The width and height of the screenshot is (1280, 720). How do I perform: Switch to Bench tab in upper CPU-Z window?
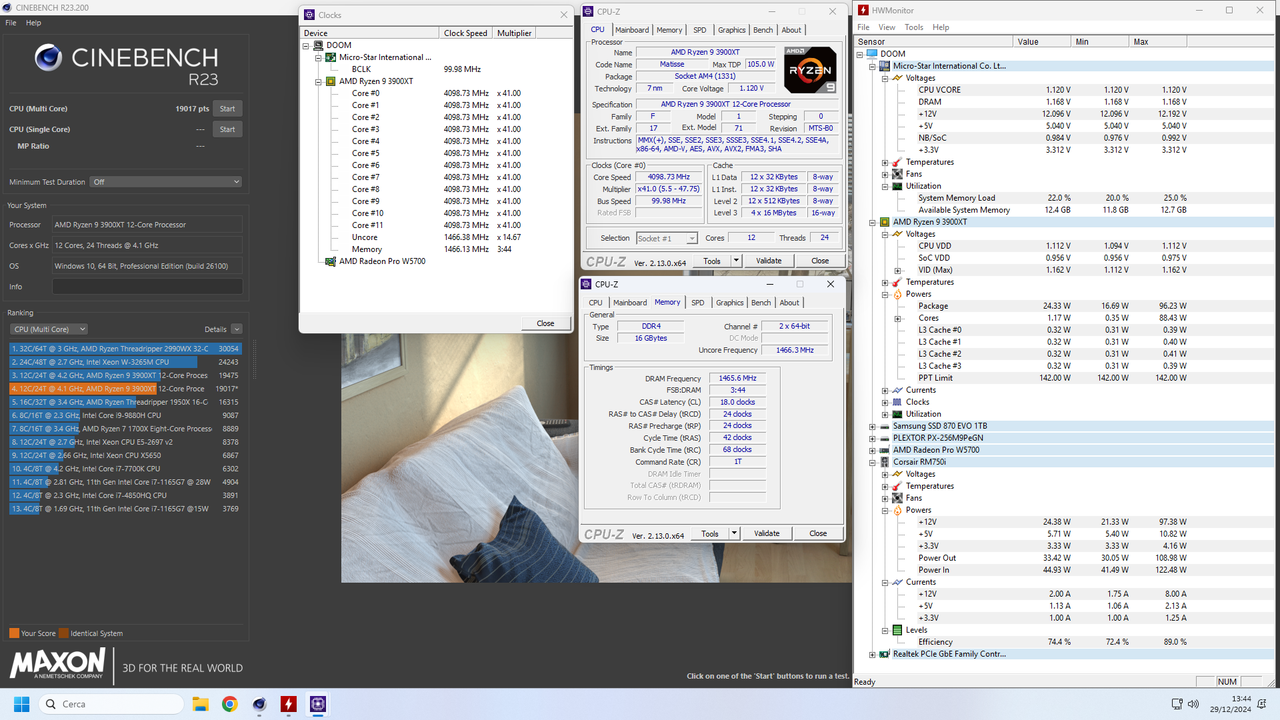click(763, 30)
